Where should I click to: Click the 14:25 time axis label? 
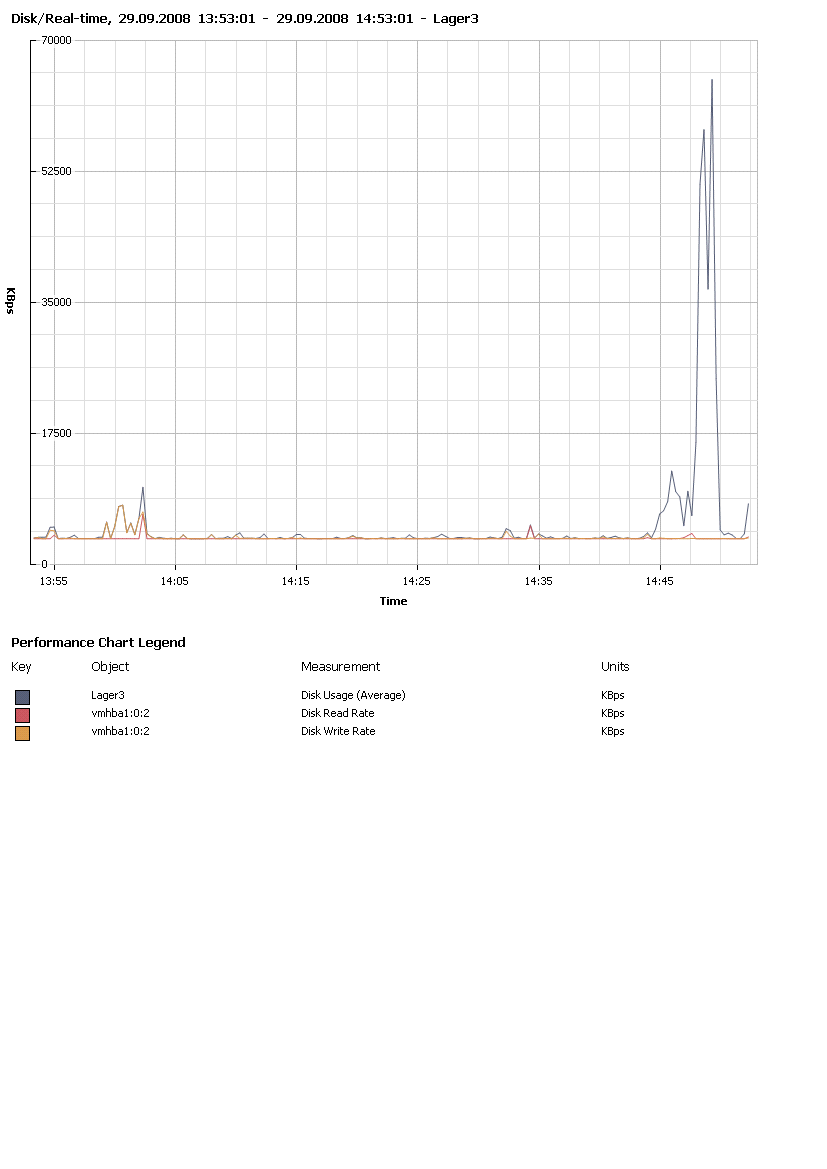click(x=416, y=582)
